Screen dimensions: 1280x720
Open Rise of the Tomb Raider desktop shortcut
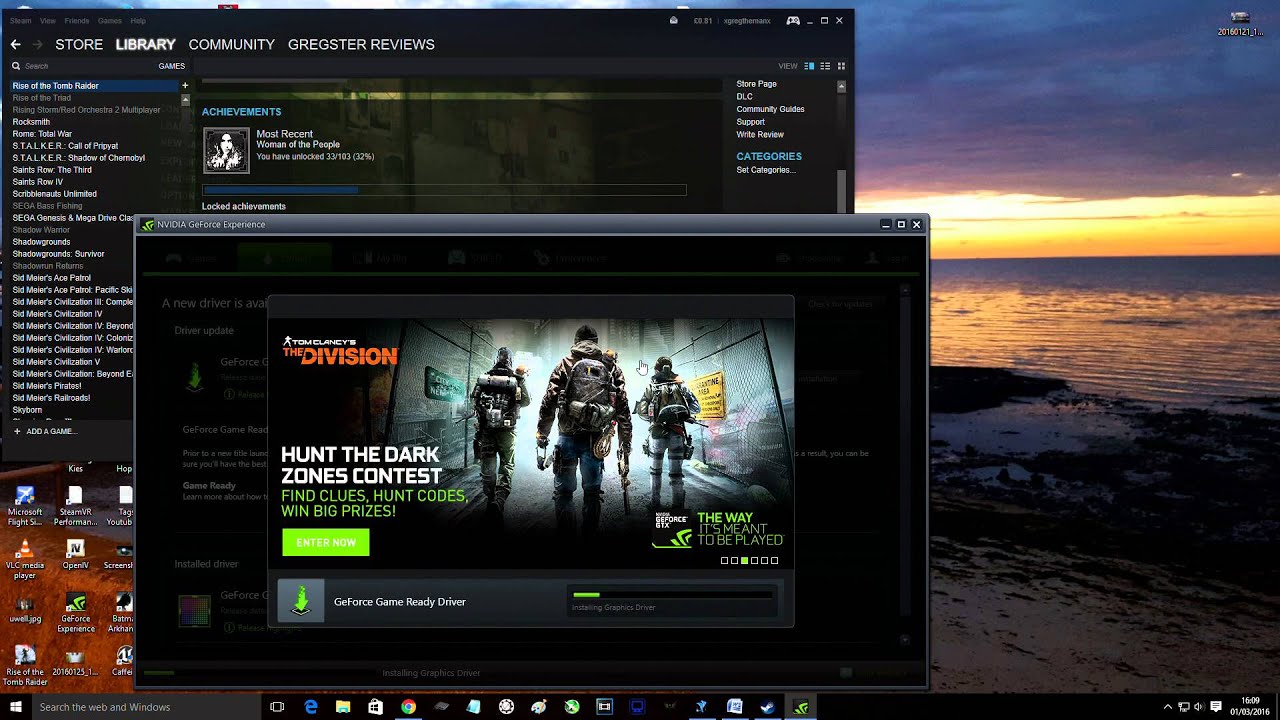pyautogui.click(x=25, y=666)
